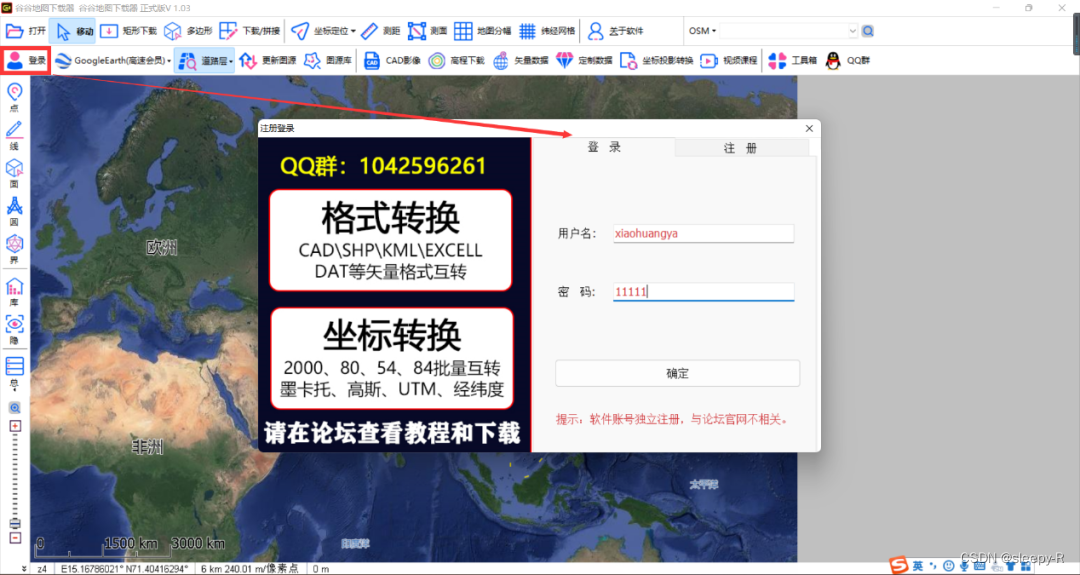Click the QQ群 penguin icon
This screenshot has height=575, width=1080.
[833, 61]
